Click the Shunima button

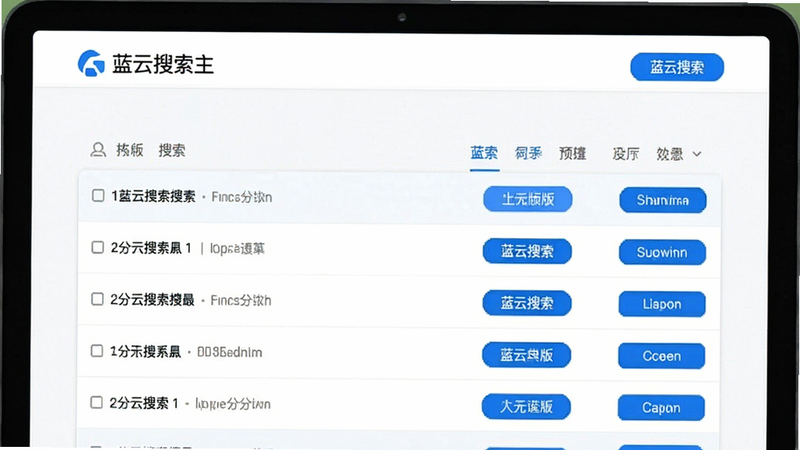(x=663, y=200)
